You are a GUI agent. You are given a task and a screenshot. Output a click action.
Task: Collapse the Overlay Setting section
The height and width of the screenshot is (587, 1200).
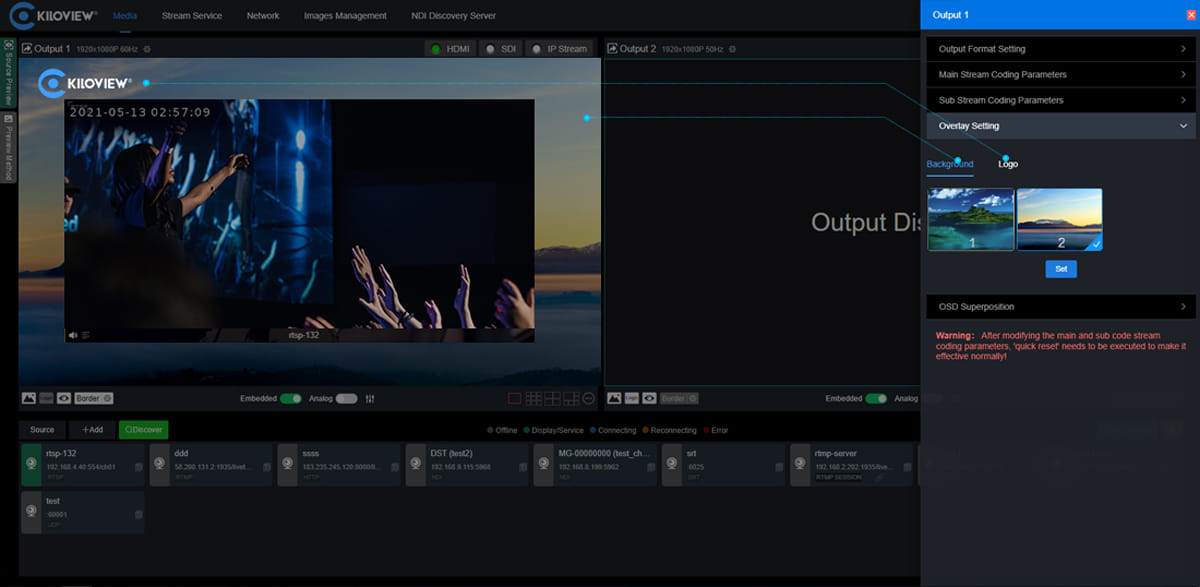[1058, 126]
